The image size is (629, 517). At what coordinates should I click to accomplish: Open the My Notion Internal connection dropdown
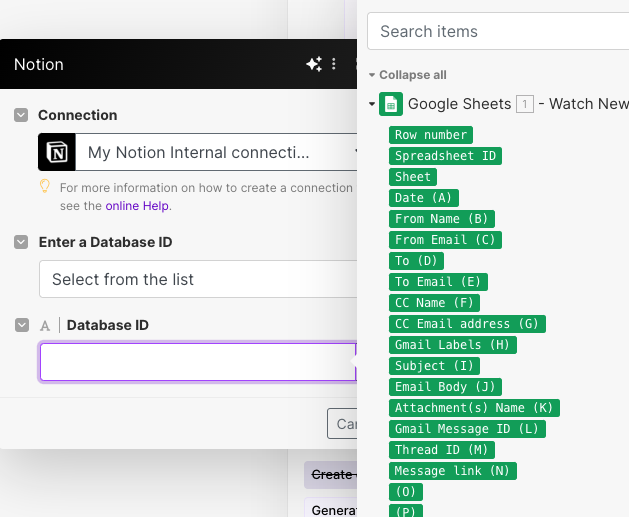[215, 153]
